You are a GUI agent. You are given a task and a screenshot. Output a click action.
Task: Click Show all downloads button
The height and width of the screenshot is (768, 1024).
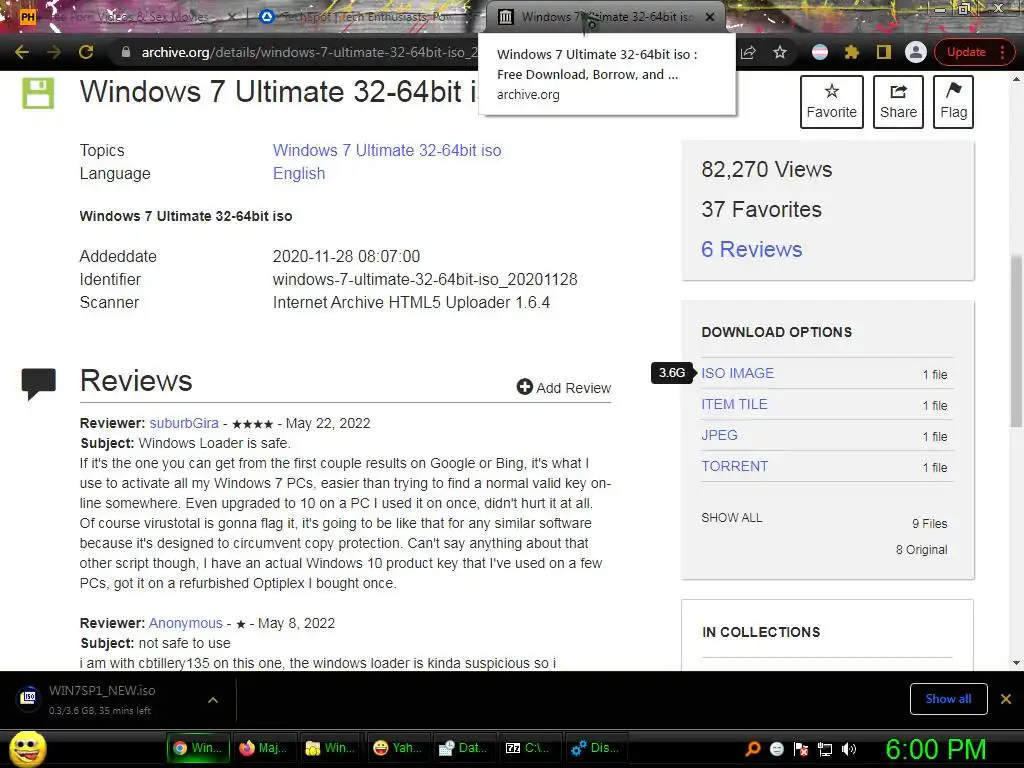(948, 699)
